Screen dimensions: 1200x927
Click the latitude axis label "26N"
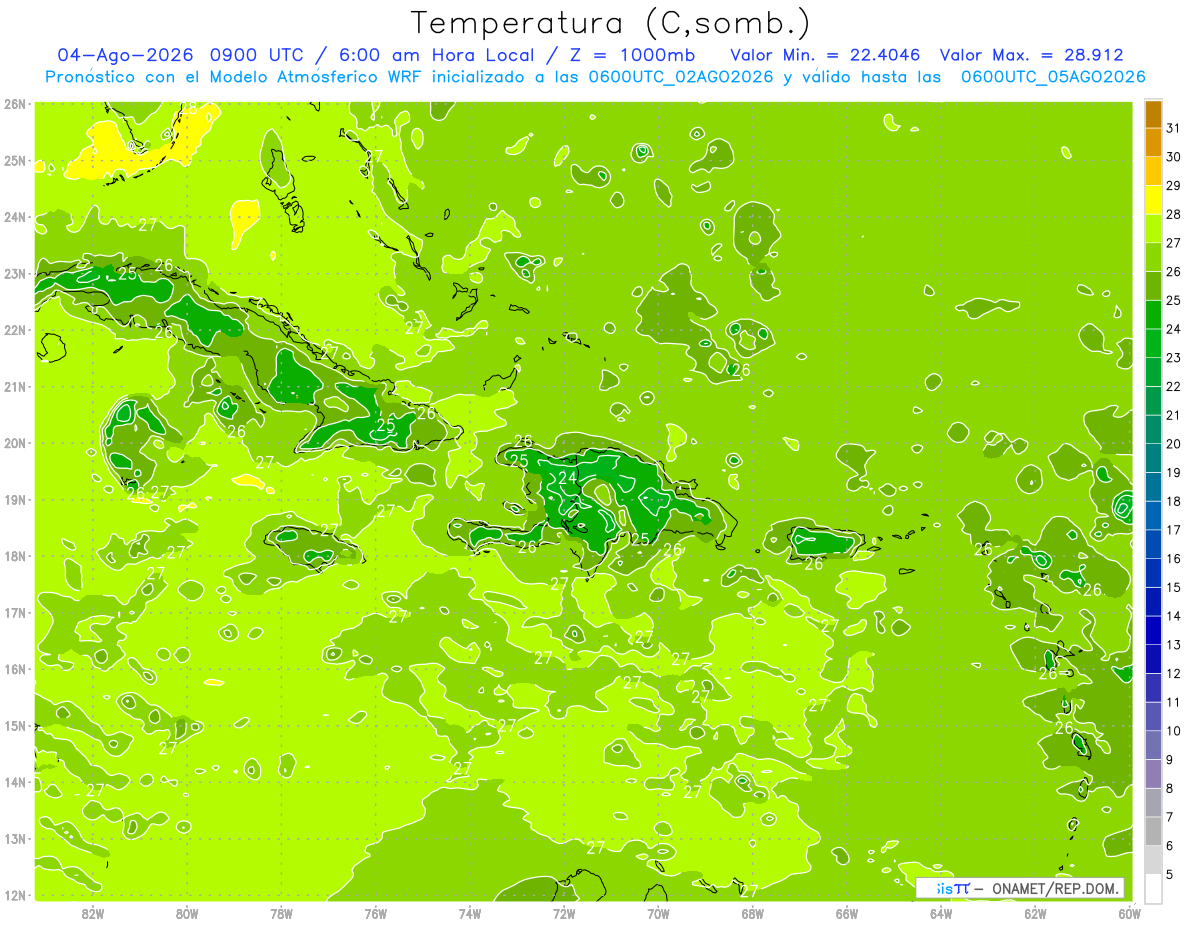click(x=15, y=104)
